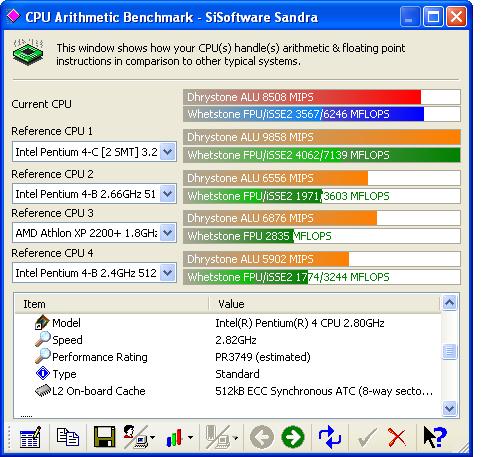Click the Speed row magnifier icon
500x457 pixels.
pyautogui.click(x=43, y=339)
